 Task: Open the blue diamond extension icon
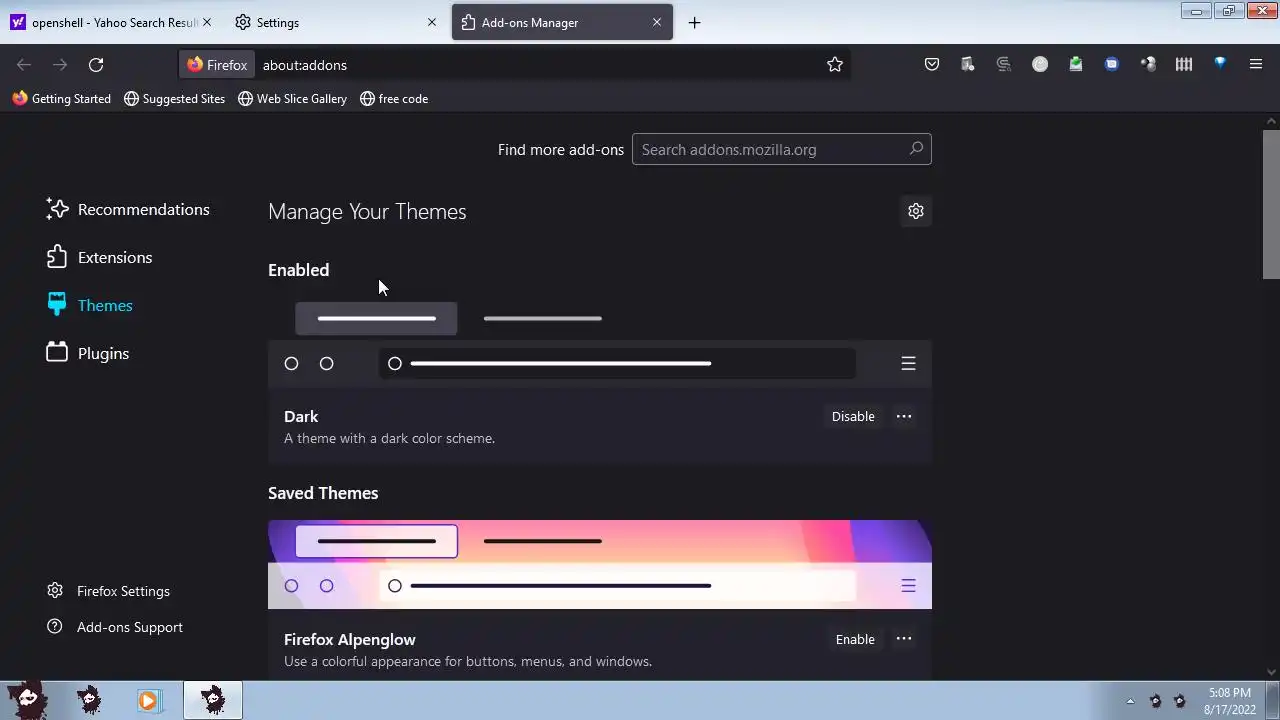pyautogui.click(x=1220, y=65)
